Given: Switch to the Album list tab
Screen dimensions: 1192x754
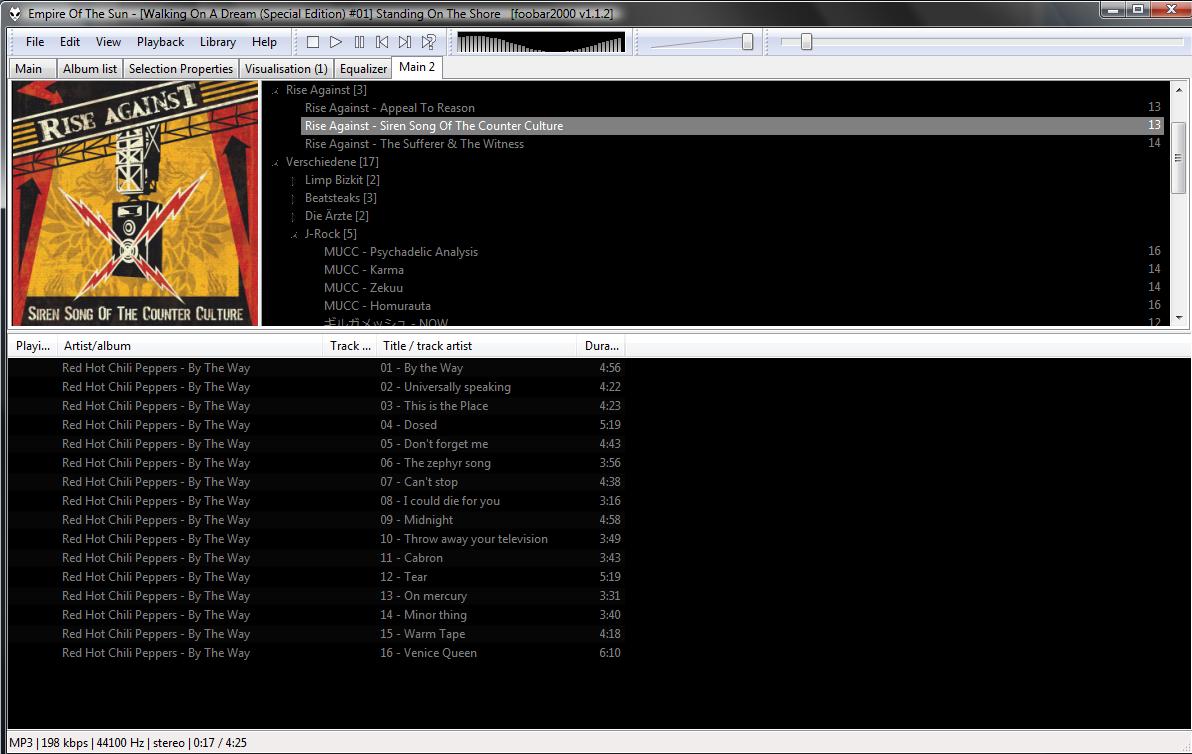Looking at the screenshot, I should tap(90, 68).
